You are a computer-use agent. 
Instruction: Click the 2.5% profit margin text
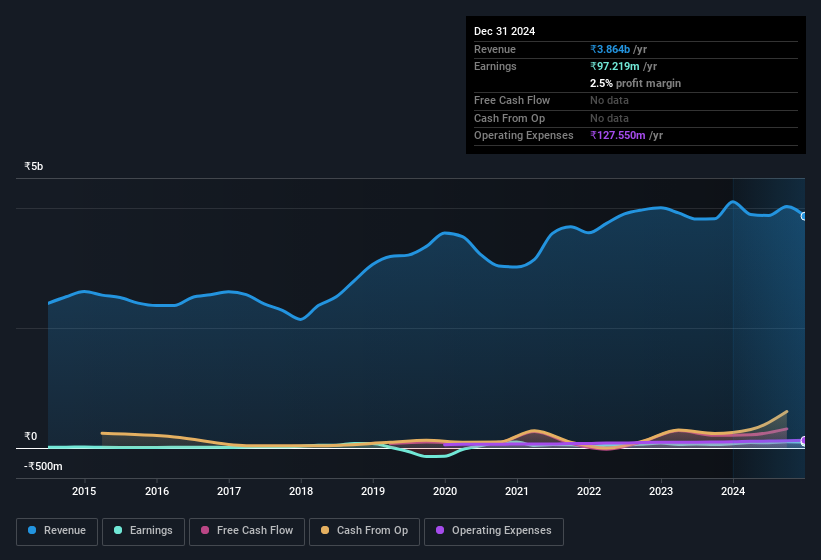[635, 83]
